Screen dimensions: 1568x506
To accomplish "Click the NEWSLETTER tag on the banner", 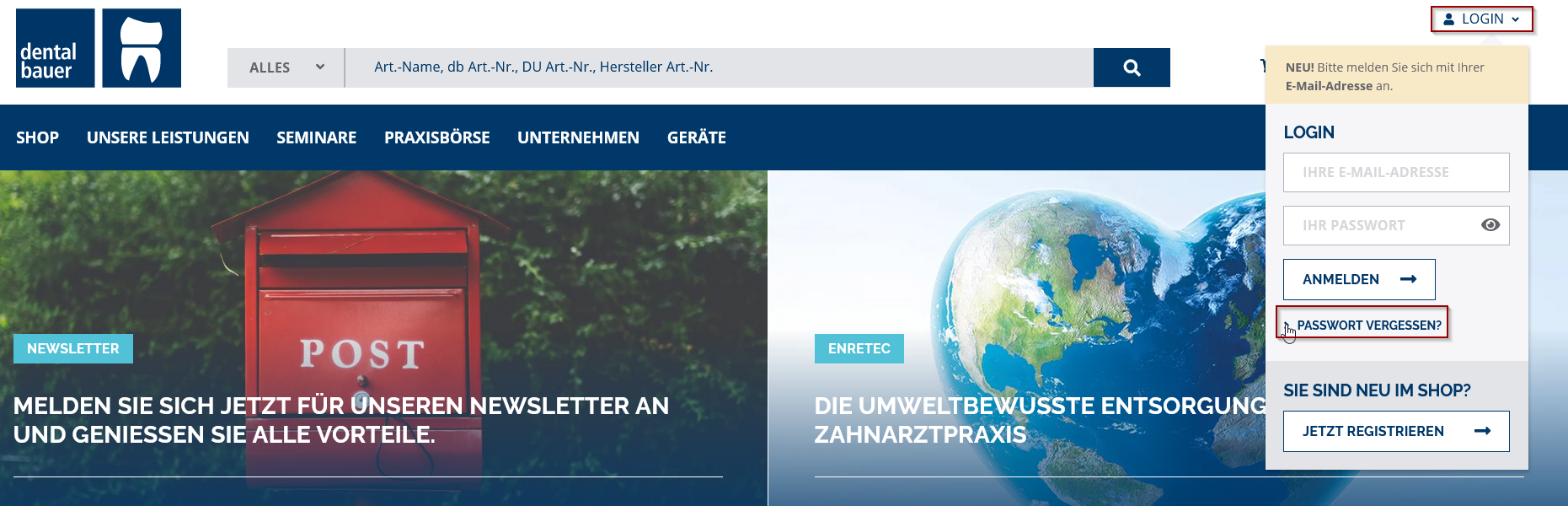I will [73, 348].
